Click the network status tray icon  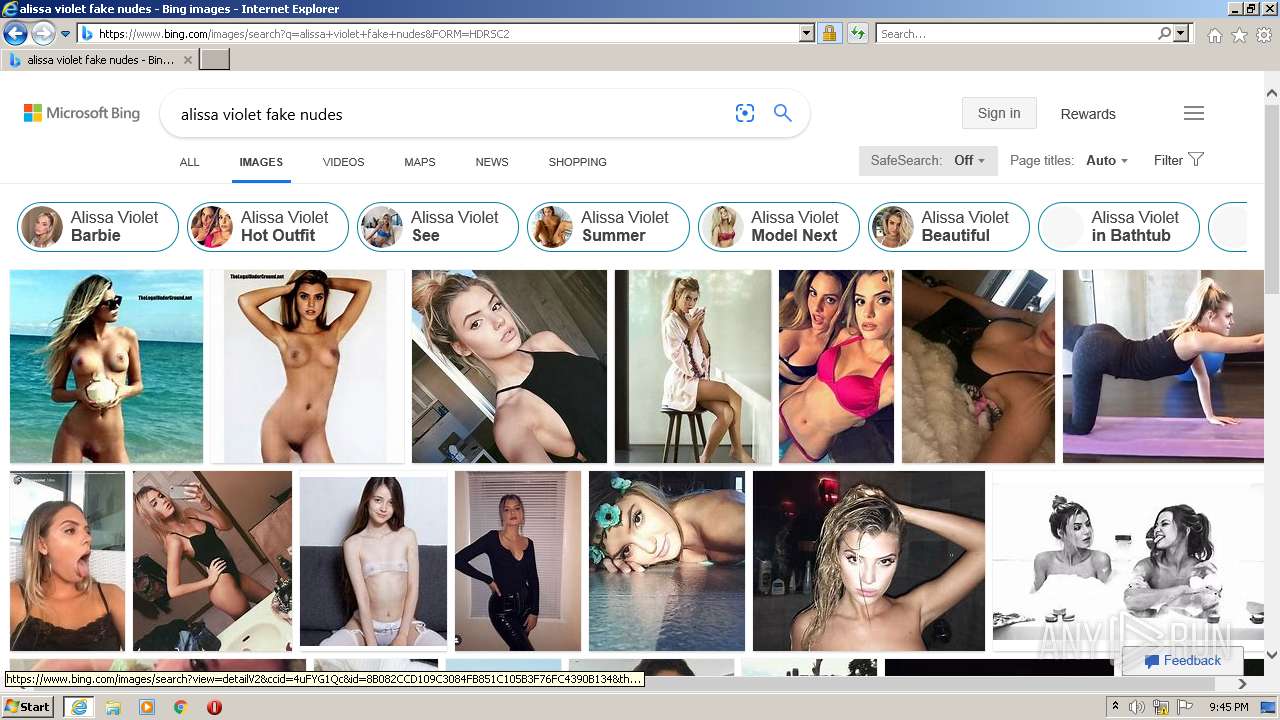[x=1161, y=707]
